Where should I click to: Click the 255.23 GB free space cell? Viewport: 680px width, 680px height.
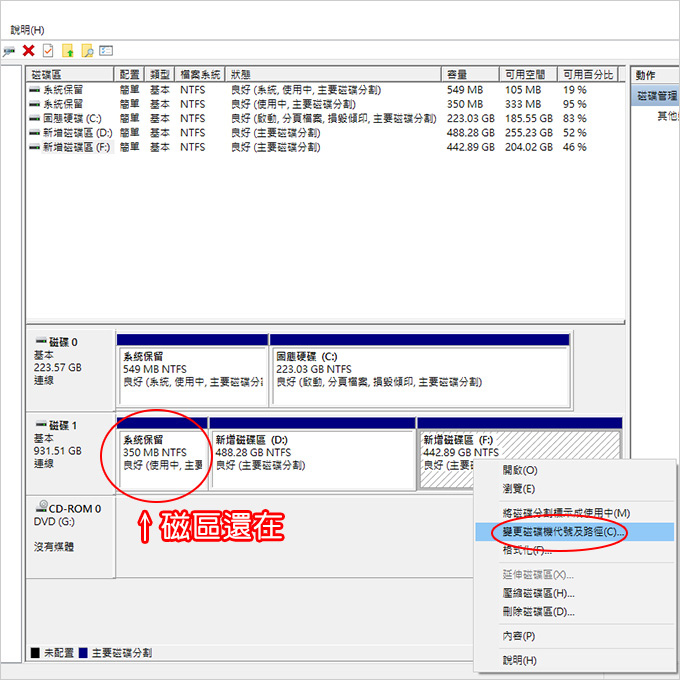pos(529,133)
